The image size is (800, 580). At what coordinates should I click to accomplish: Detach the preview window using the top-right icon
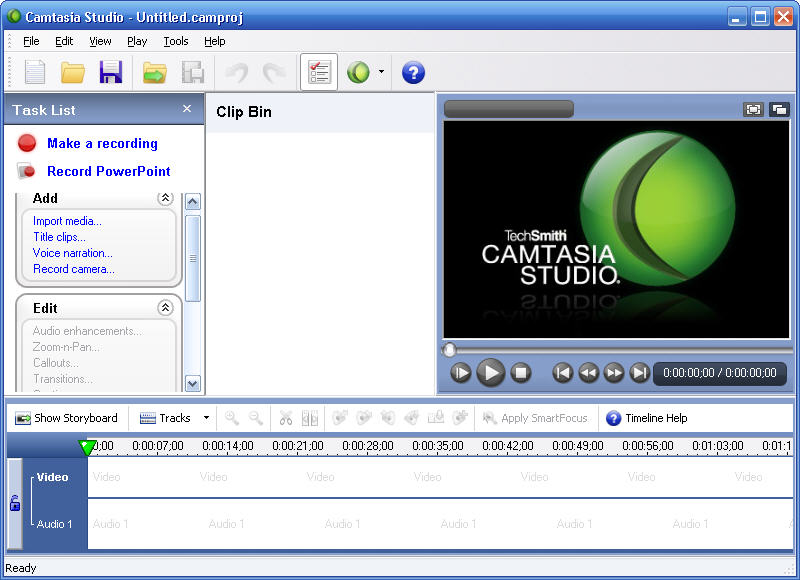click(778, 109)
